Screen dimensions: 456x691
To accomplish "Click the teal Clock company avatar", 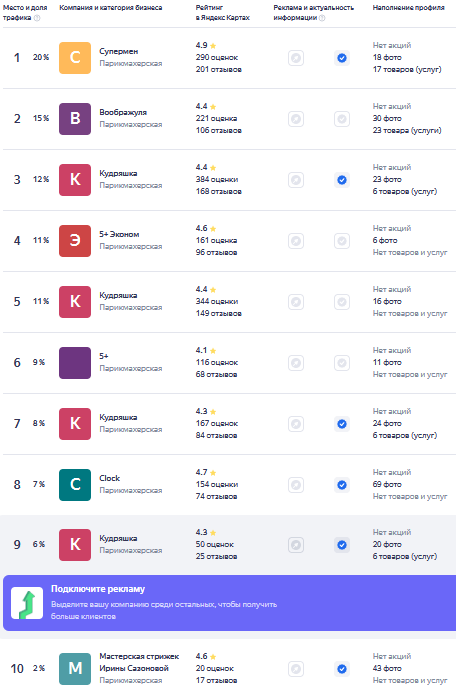I will coord(75,485).
